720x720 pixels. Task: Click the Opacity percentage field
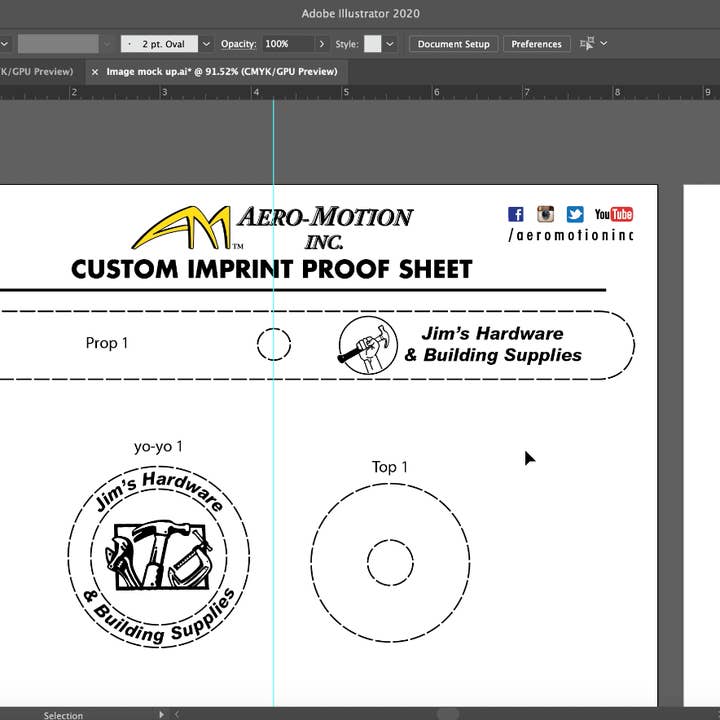click(x=286, y=44)
